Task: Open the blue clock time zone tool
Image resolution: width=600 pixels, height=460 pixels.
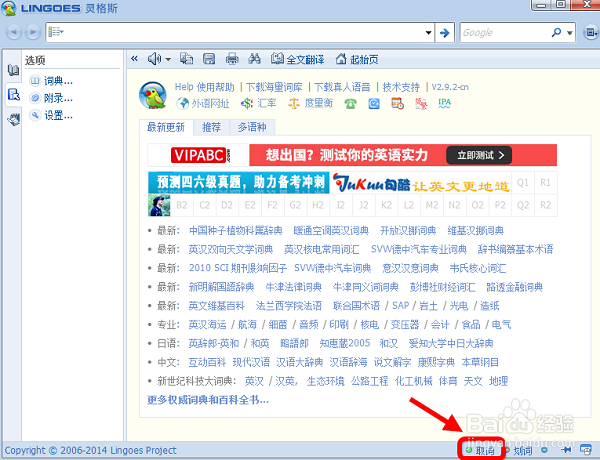Action: click(x=374, y=104)
